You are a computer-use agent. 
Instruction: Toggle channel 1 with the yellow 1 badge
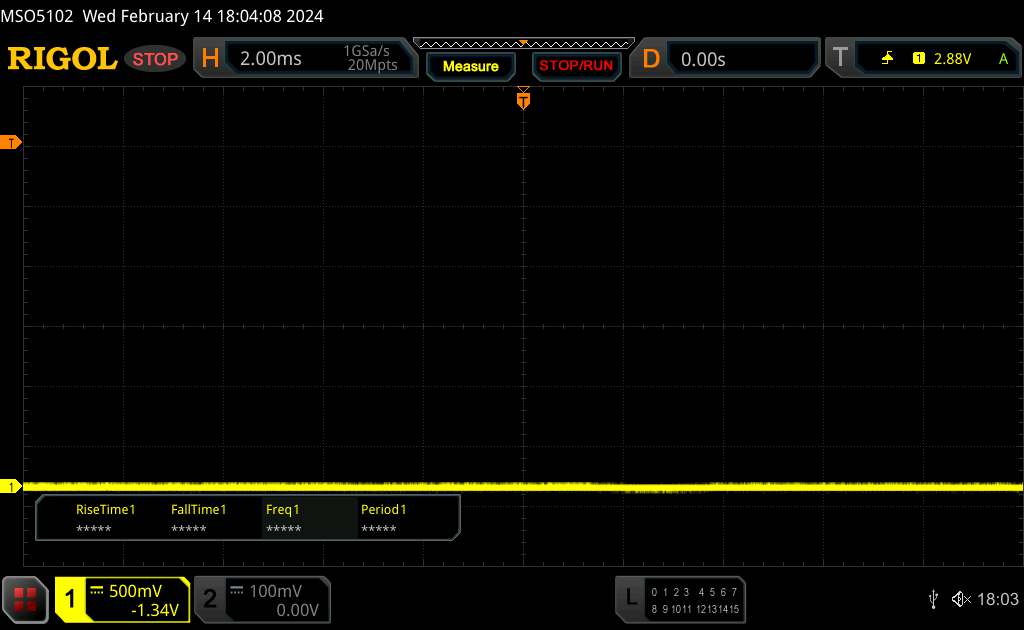[x=70, y=599]
